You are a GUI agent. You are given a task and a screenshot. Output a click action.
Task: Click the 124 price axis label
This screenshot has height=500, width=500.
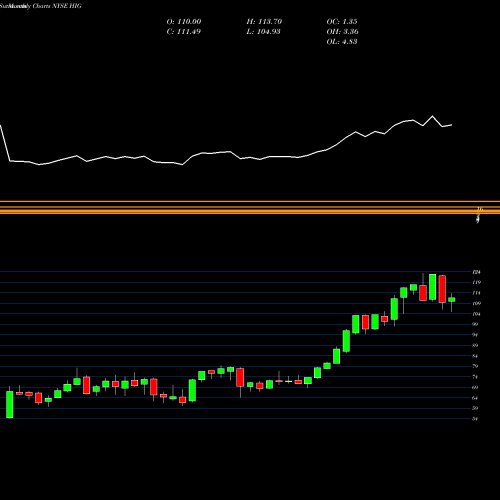tap(477, 272)
